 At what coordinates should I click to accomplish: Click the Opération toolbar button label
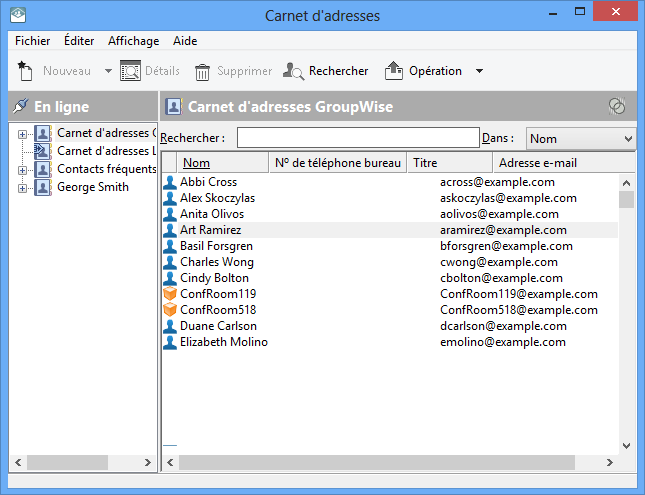click(x=435, y=71)
